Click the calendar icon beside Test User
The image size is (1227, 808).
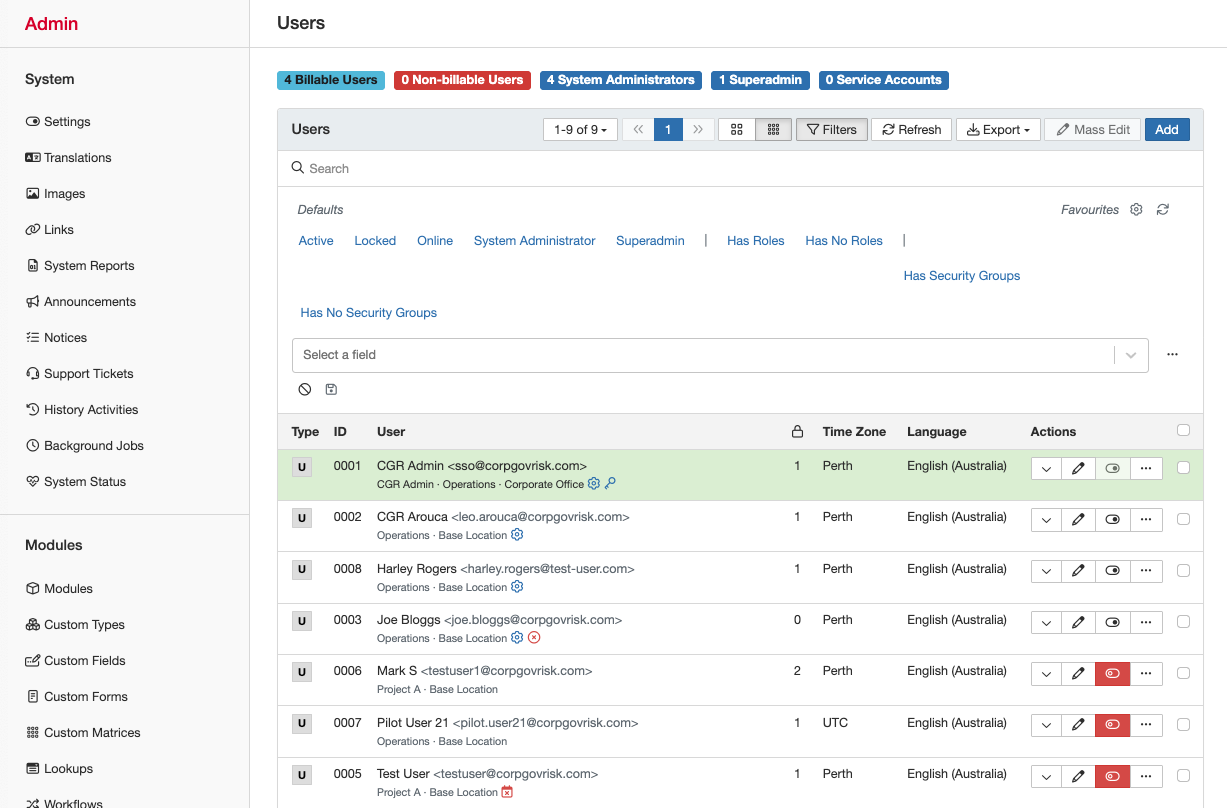point(507,792)
